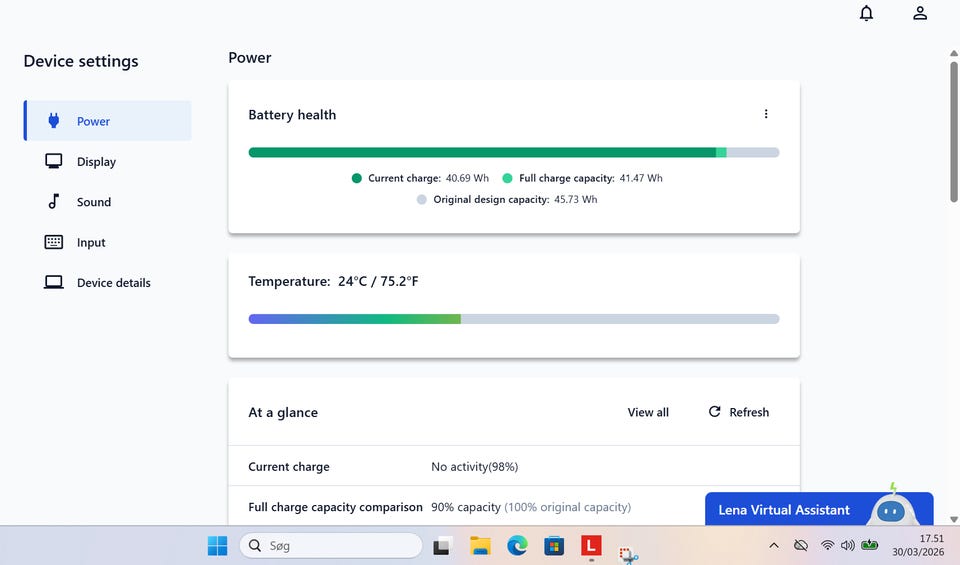This screenshot has width=960, height=565.
Task: Click the Full charge capacity comparison label
Action: pos(336,507)
